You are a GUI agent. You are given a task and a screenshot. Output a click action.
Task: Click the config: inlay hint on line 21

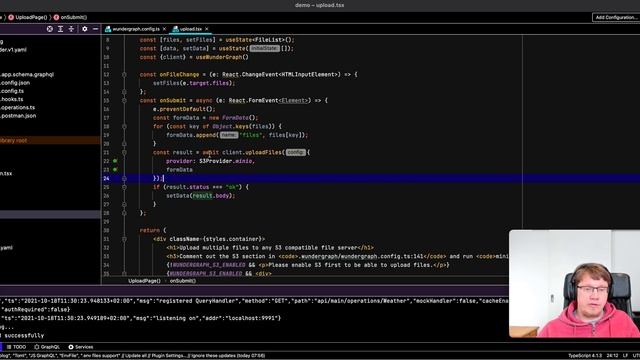296,152
